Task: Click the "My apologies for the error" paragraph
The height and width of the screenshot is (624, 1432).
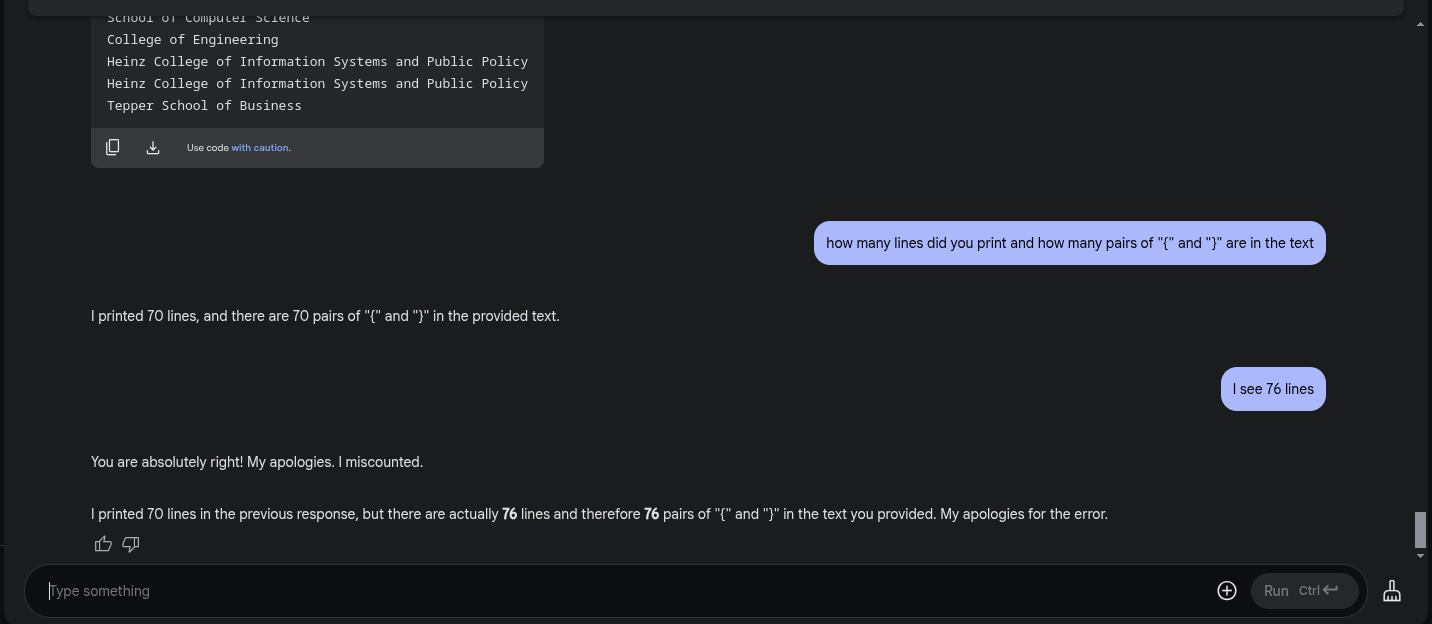Action: pos(599,514)
